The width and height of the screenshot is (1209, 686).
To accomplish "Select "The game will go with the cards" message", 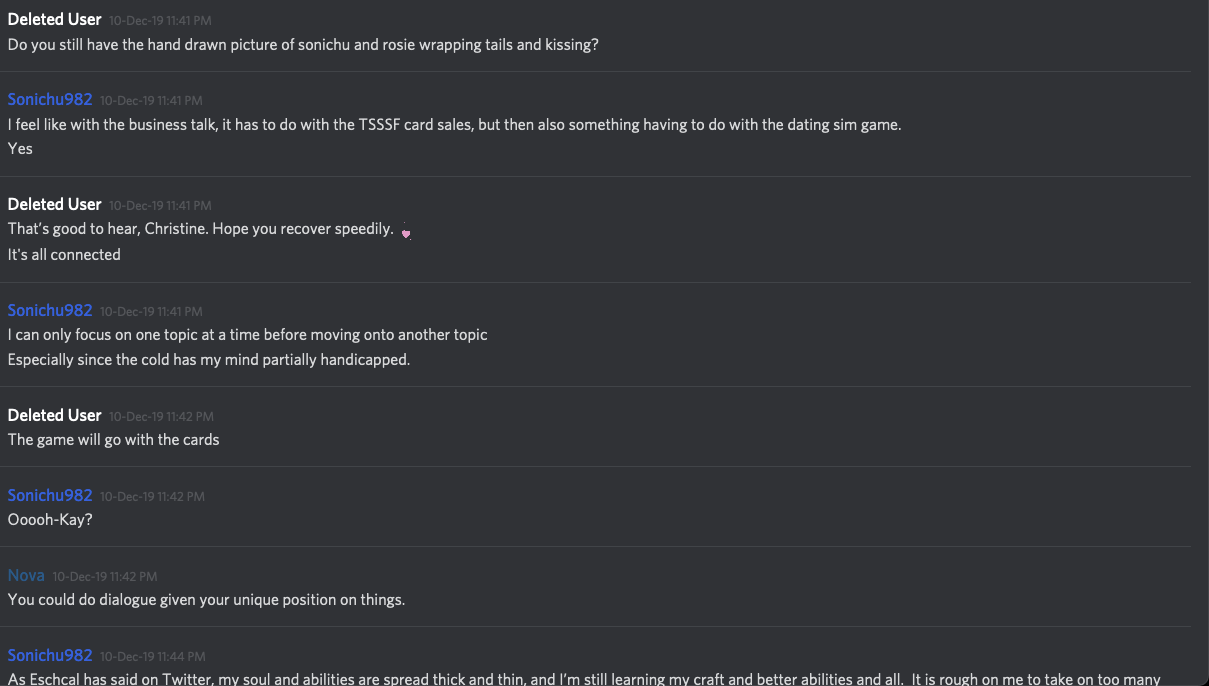I will [x=113, y=440].
